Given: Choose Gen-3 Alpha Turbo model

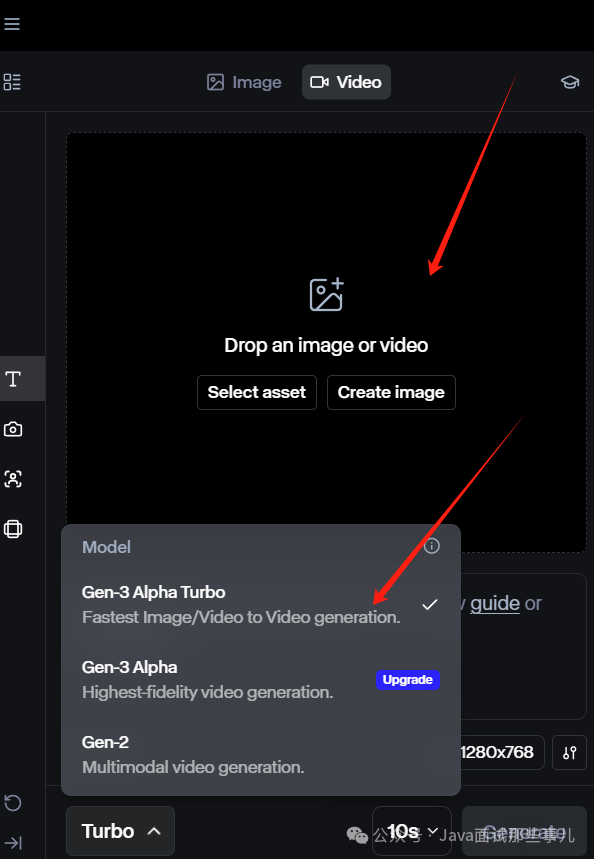Looking at the screenshot, I should click(x=261, y=604).
